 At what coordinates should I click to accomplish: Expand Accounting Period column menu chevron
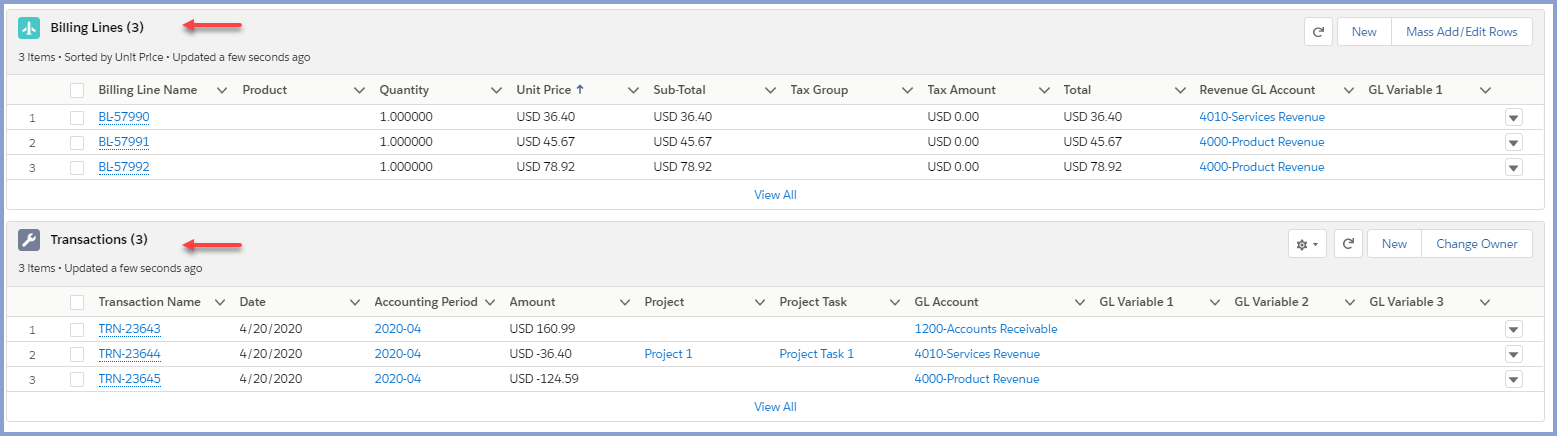click(490, 303)
